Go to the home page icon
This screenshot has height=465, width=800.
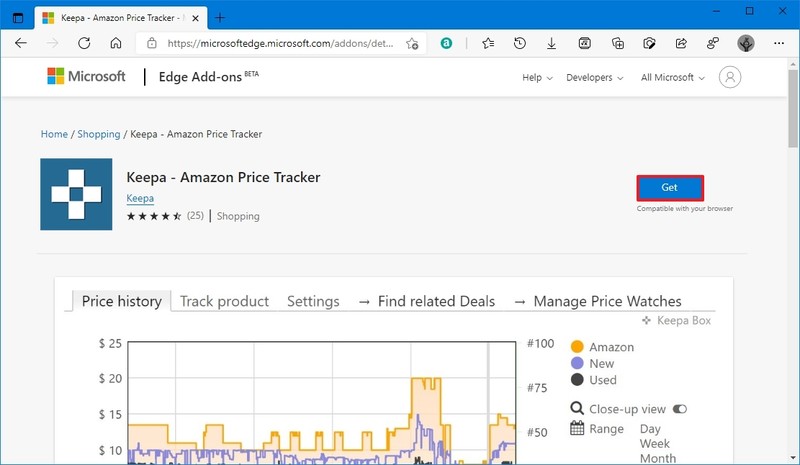tap(116, 43)
